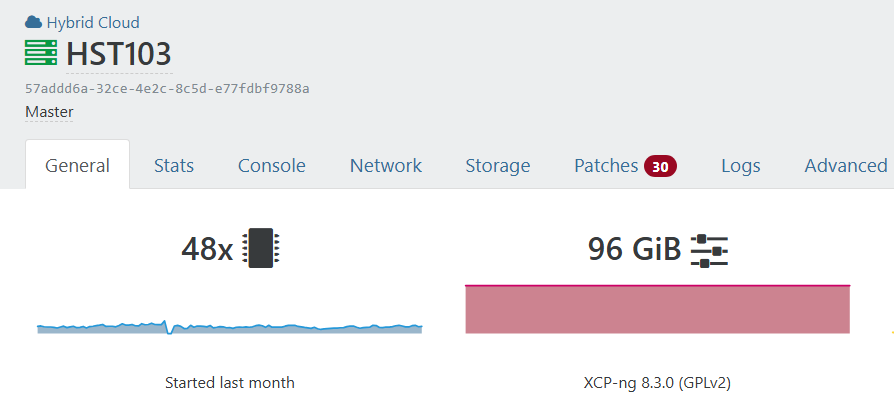Viewport: 894px width, 409px height.
Task: Open the Stats tab
Action: point(174,166)
